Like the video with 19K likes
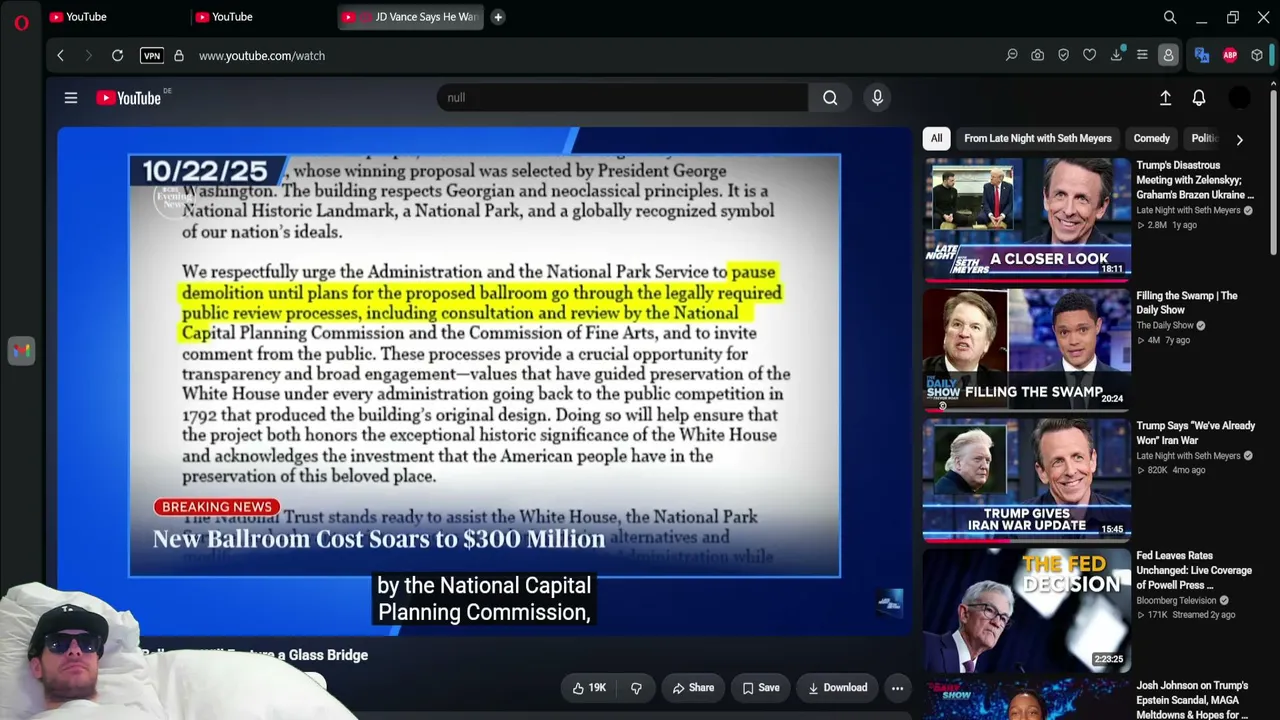The image size is (1280, 720). [589, 688]
